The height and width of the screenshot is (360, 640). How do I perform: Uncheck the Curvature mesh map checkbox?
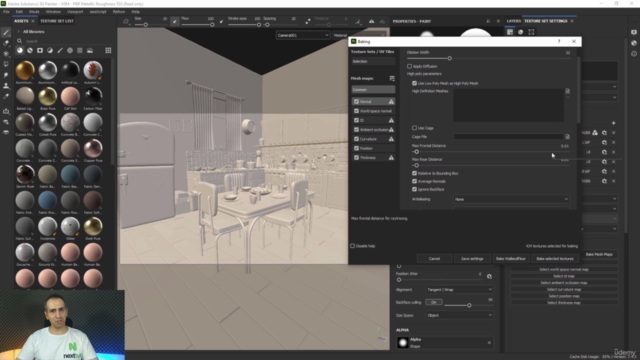click(356, 139)
